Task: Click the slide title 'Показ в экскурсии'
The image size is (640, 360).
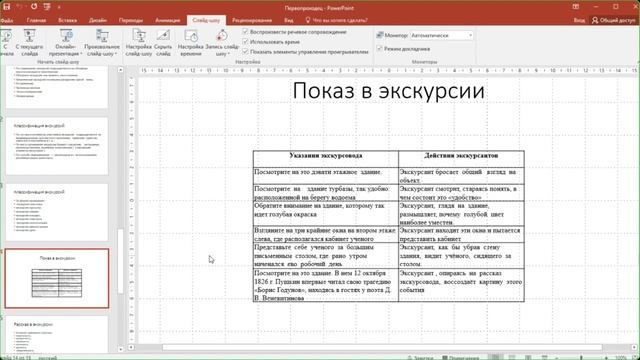Action: [389, 91]
